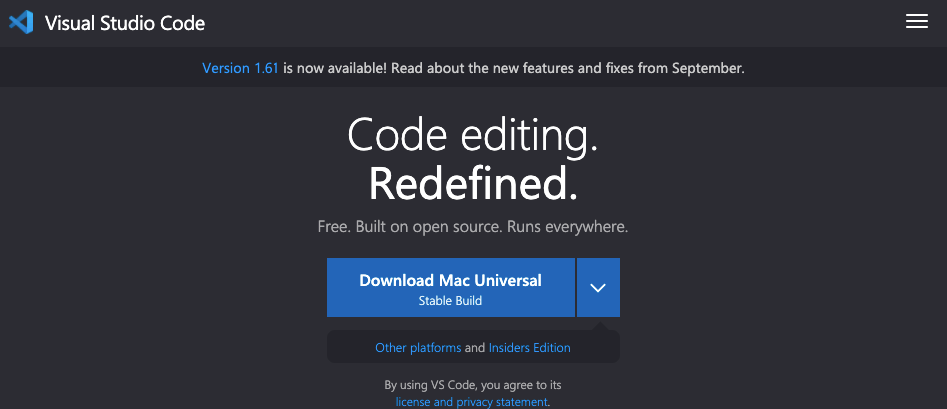Click Download Mac Universal button
Screen dimensions: 947x409
[x=451, y=288]
